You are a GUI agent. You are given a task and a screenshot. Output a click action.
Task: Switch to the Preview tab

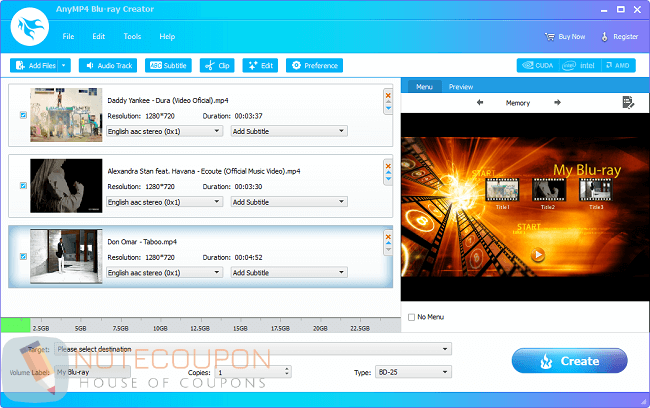[x=461, y=87]
